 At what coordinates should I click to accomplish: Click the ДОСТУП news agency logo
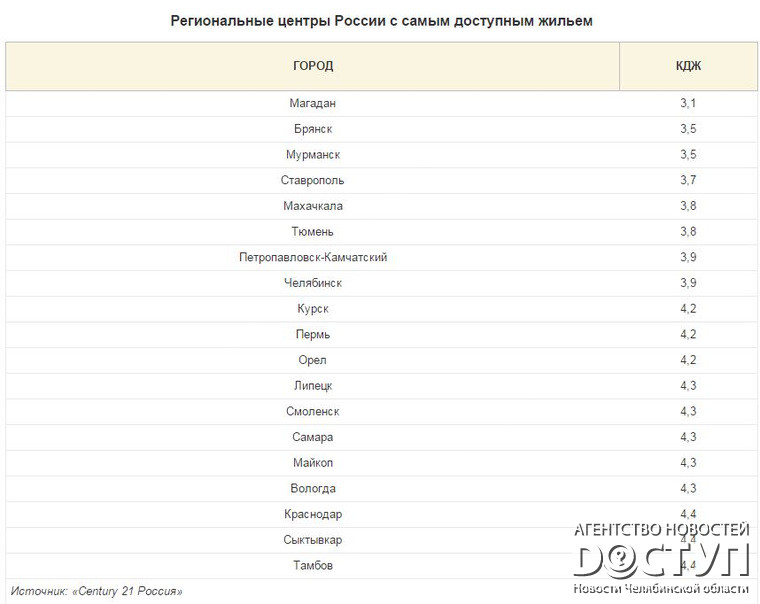(x=661, y=558)
